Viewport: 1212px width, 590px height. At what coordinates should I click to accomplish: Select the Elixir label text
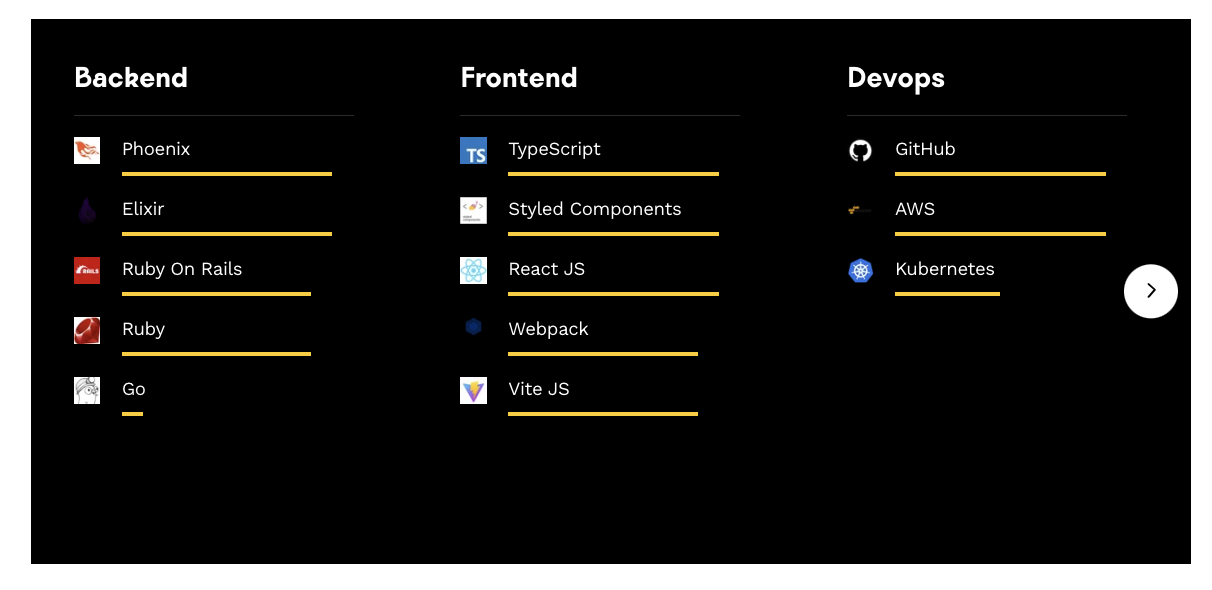(143, 209)
